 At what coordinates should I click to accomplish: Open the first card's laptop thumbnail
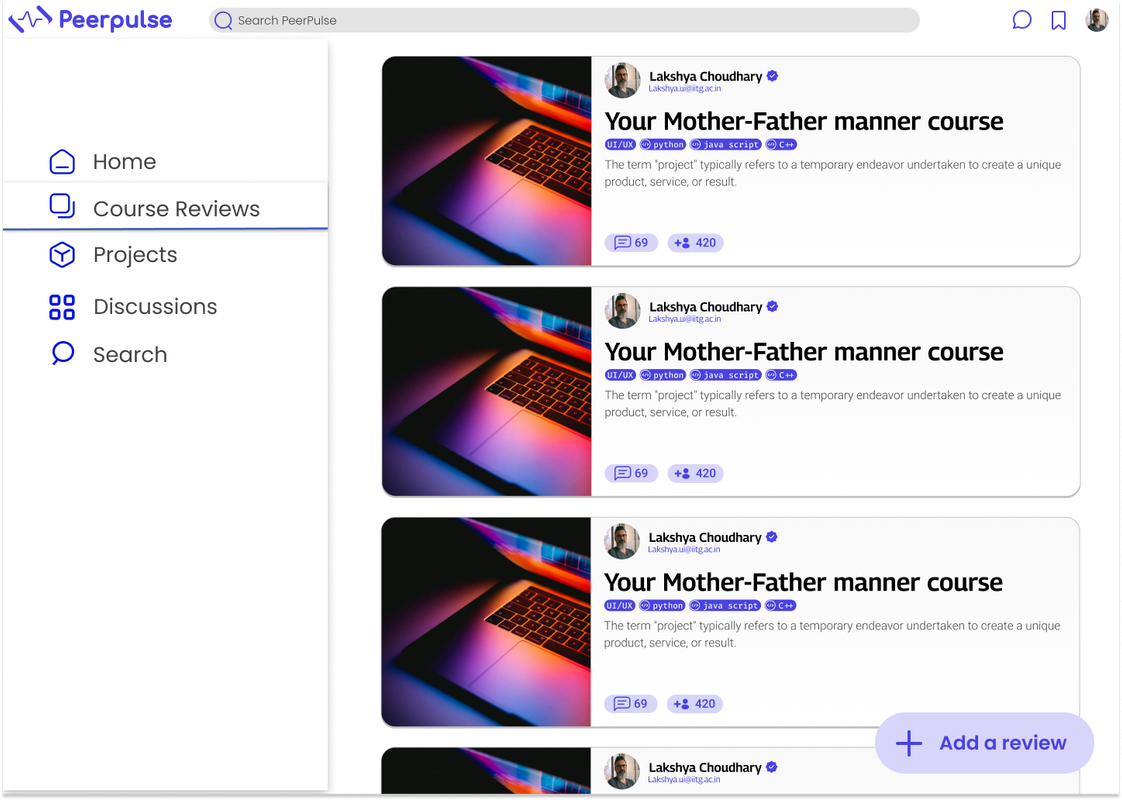[x=487, y=161]
